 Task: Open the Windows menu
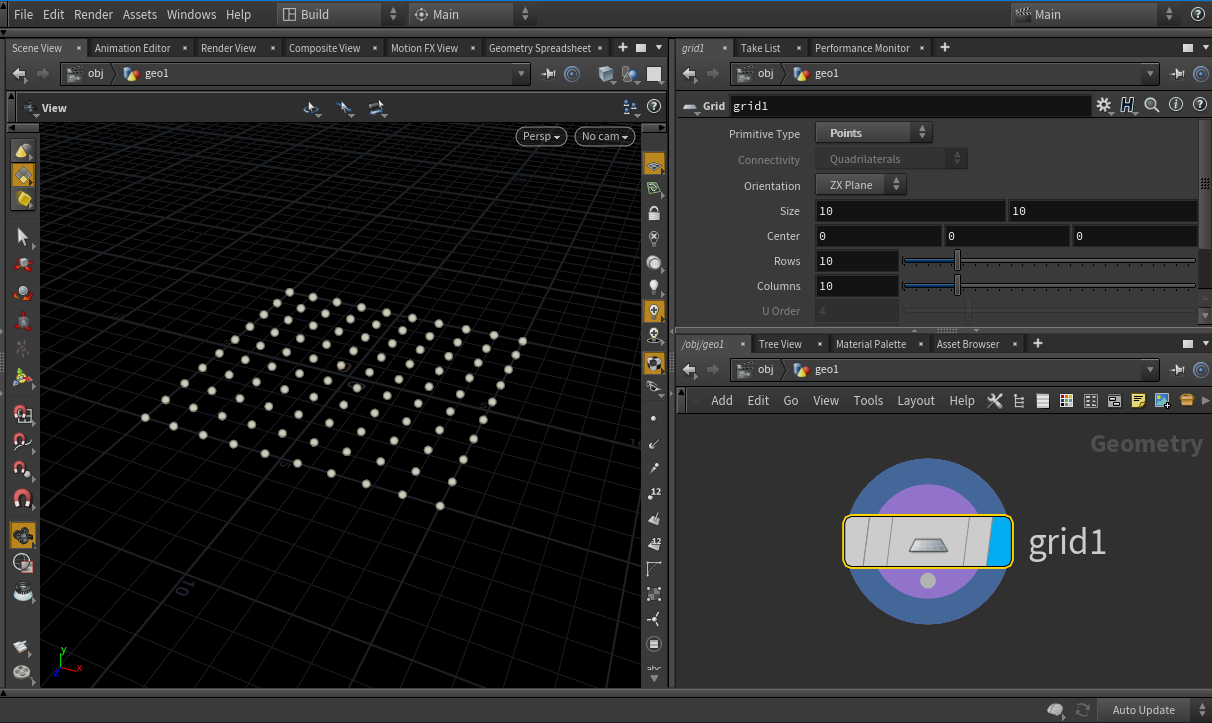(191, 14)
